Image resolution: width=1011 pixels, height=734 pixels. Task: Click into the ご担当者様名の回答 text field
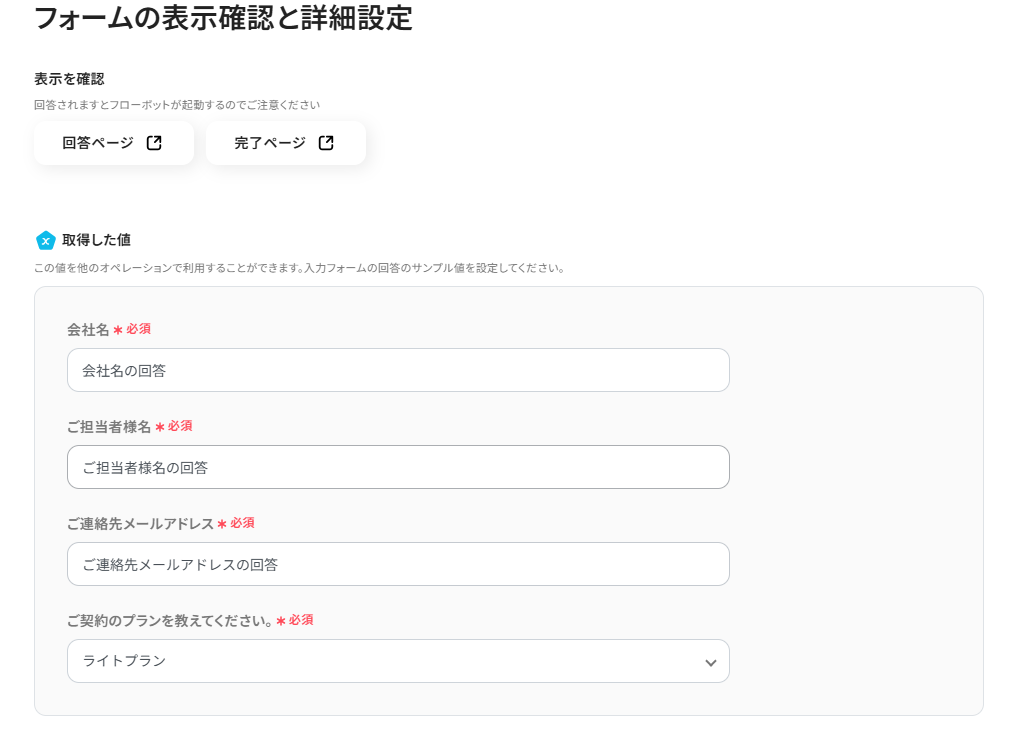tap(398, 467)
